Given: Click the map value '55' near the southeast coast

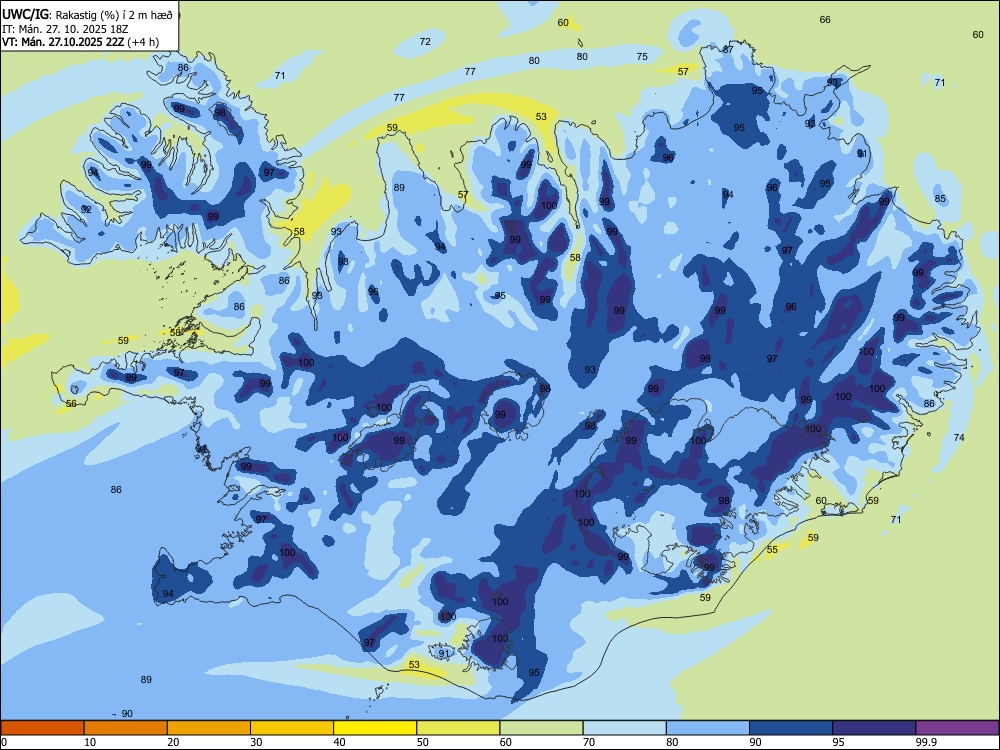Looking at the screenshot, I should pyautogui.click(x=772, y=549).
